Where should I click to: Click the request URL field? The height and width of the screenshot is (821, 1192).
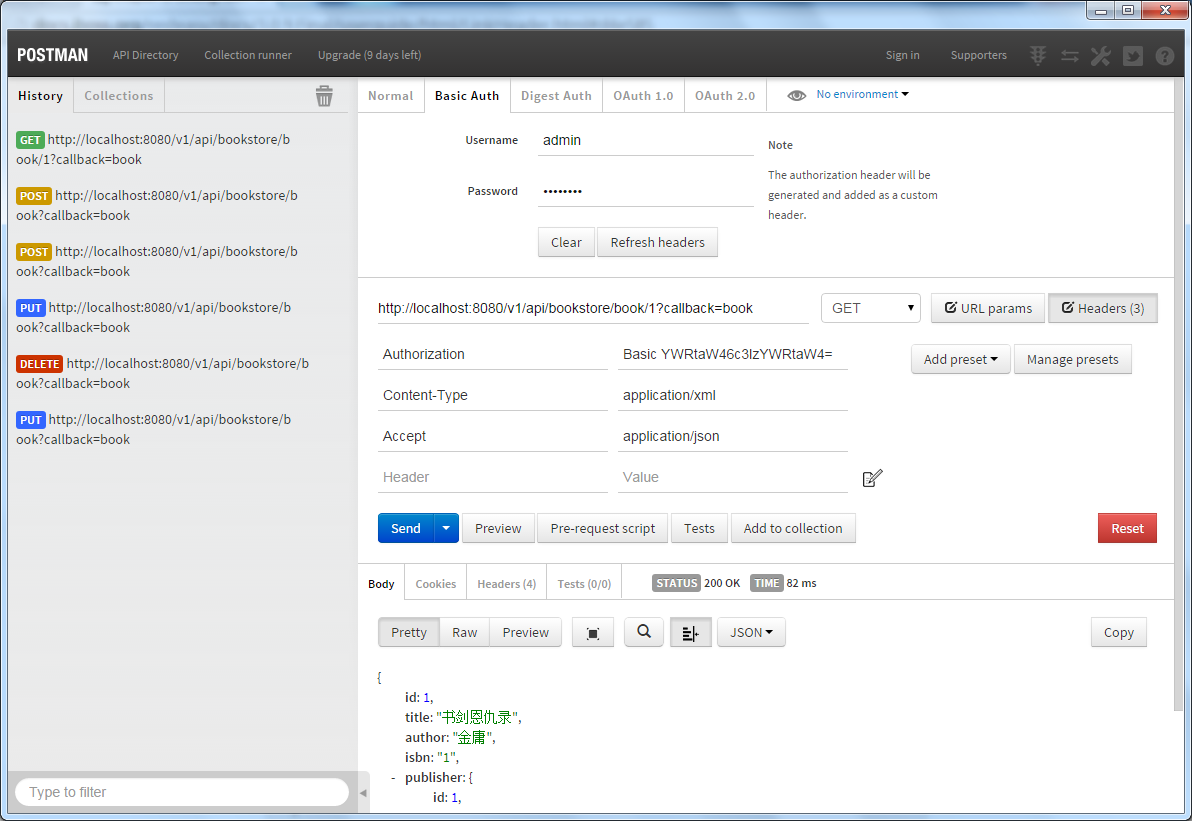[593, 308]
